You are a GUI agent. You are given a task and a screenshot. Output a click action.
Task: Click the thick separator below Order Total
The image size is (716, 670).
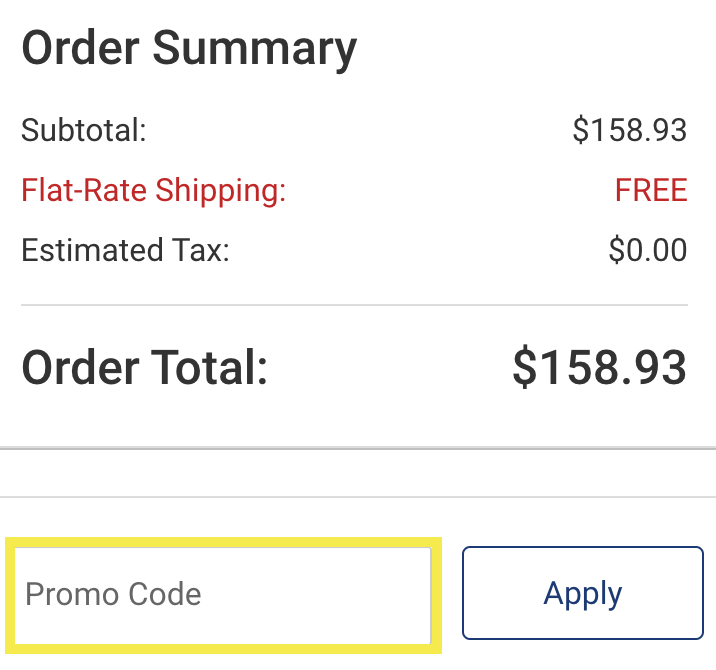[x=358, y=447]
